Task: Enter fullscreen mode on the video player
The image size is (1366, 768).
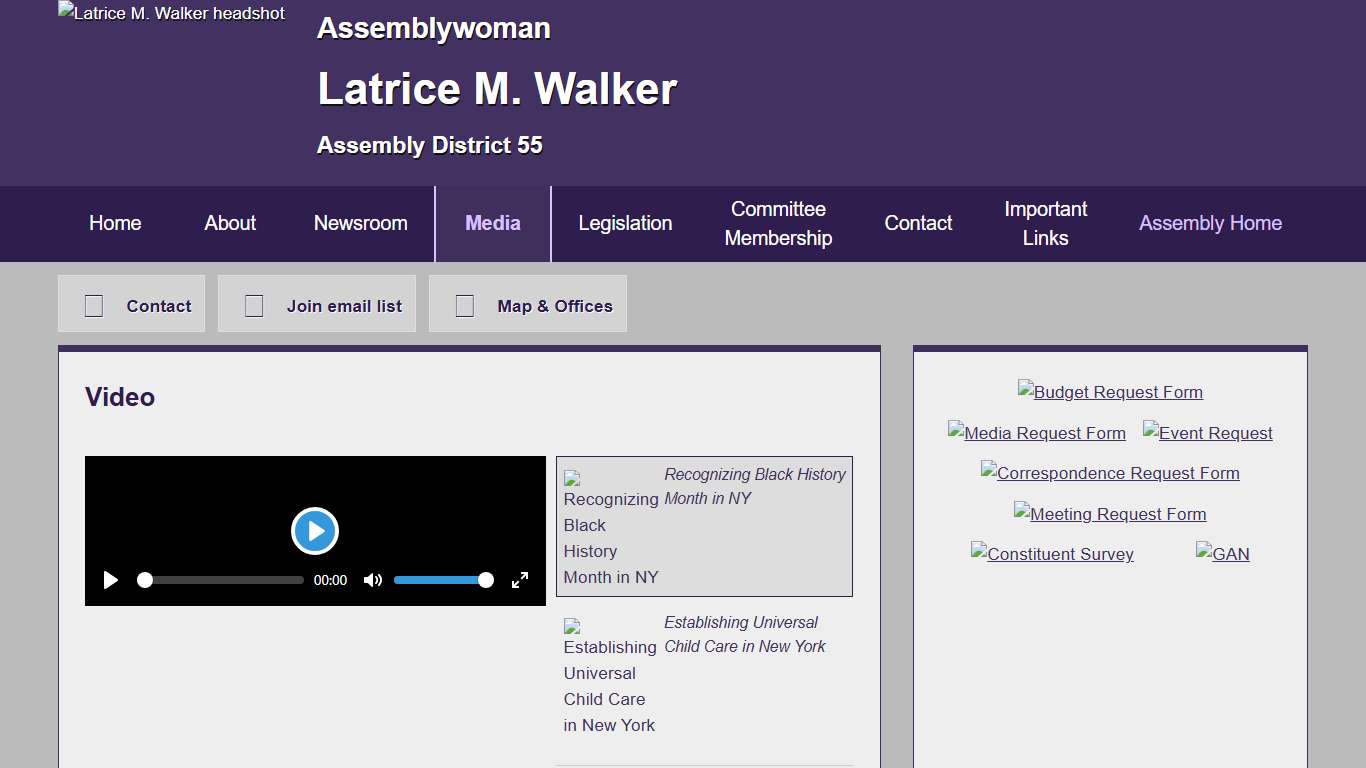Action: tap(520, 580)
